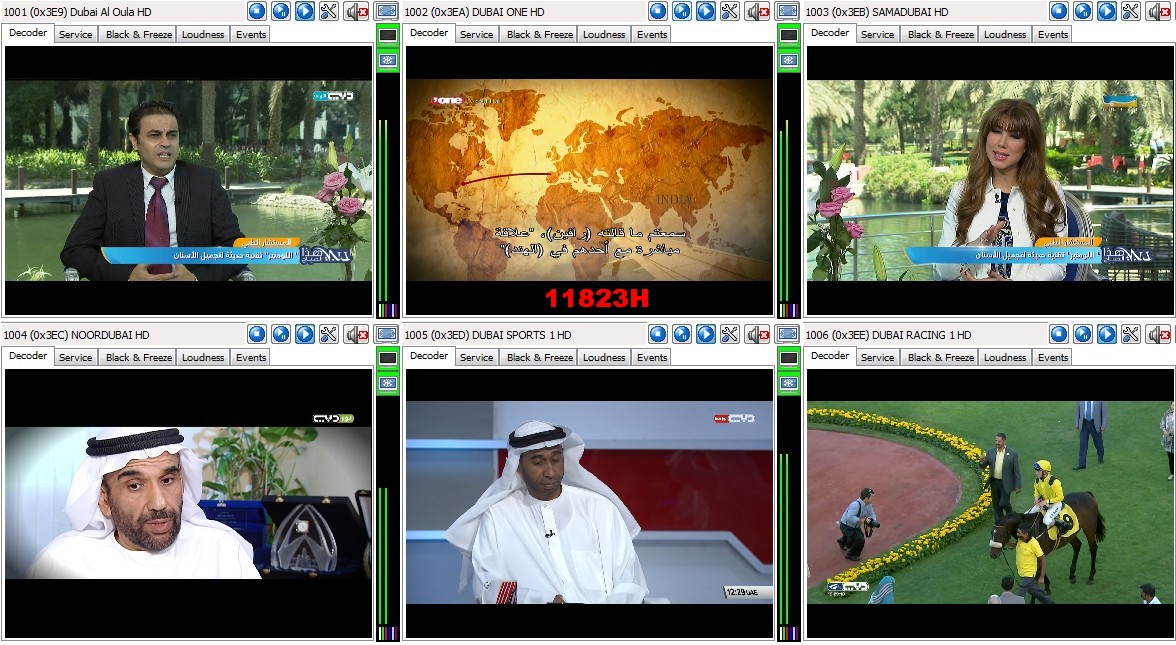Switch to Service tab of DUBAI RACING 1 HD
The height and width of the screenshot is (645, 1176).
click(x=878, y=358)
